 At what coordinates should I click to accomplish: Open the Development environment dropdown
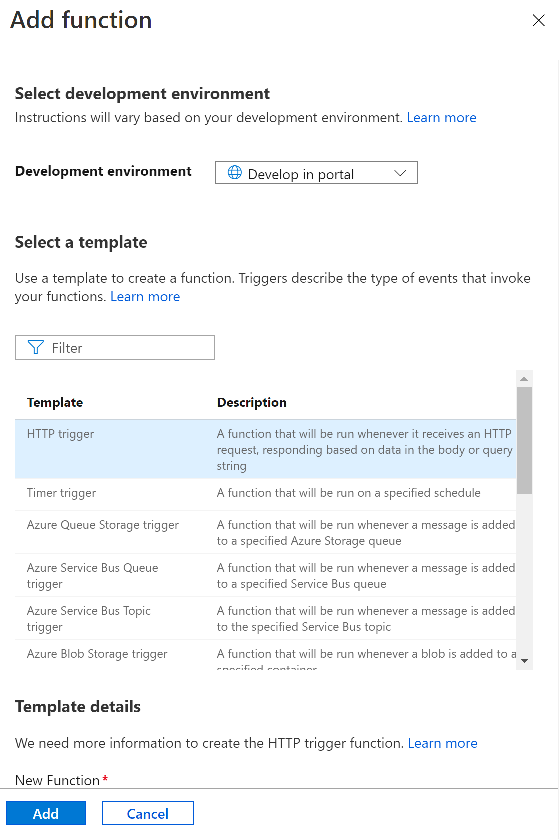[x=316, y=173]
